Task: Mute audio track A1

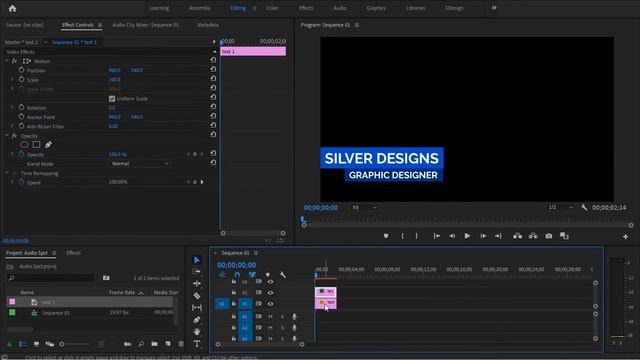Action: coord(270,316)
